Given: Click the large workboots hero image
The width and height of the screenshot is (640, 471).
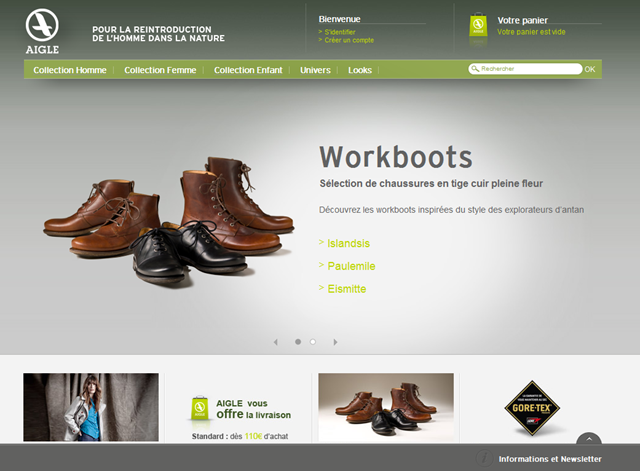Looking at the screenshot, I should click(168, 221).
